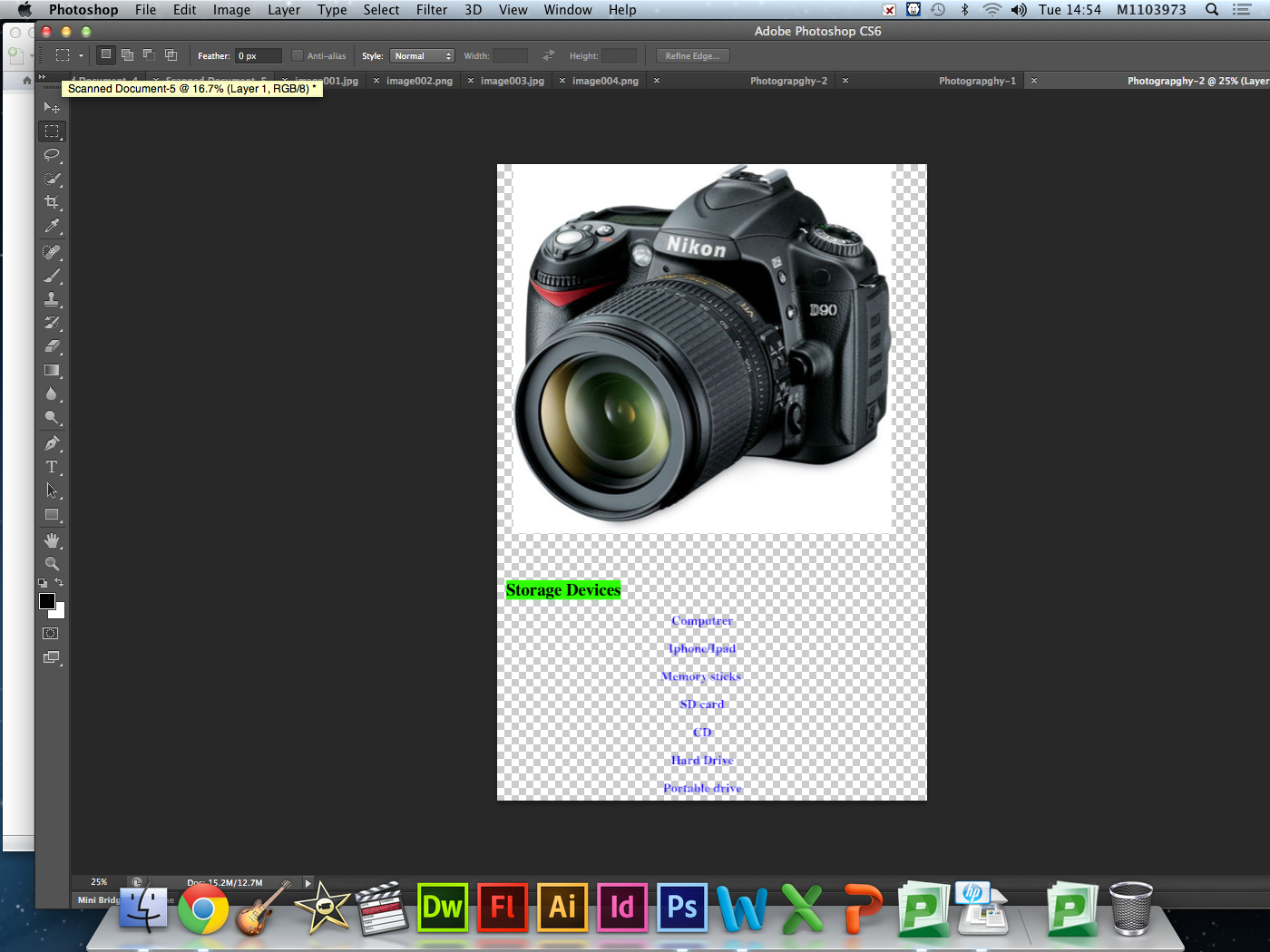Click the Feather input field

pyautogui.click(x=258, y=56)
